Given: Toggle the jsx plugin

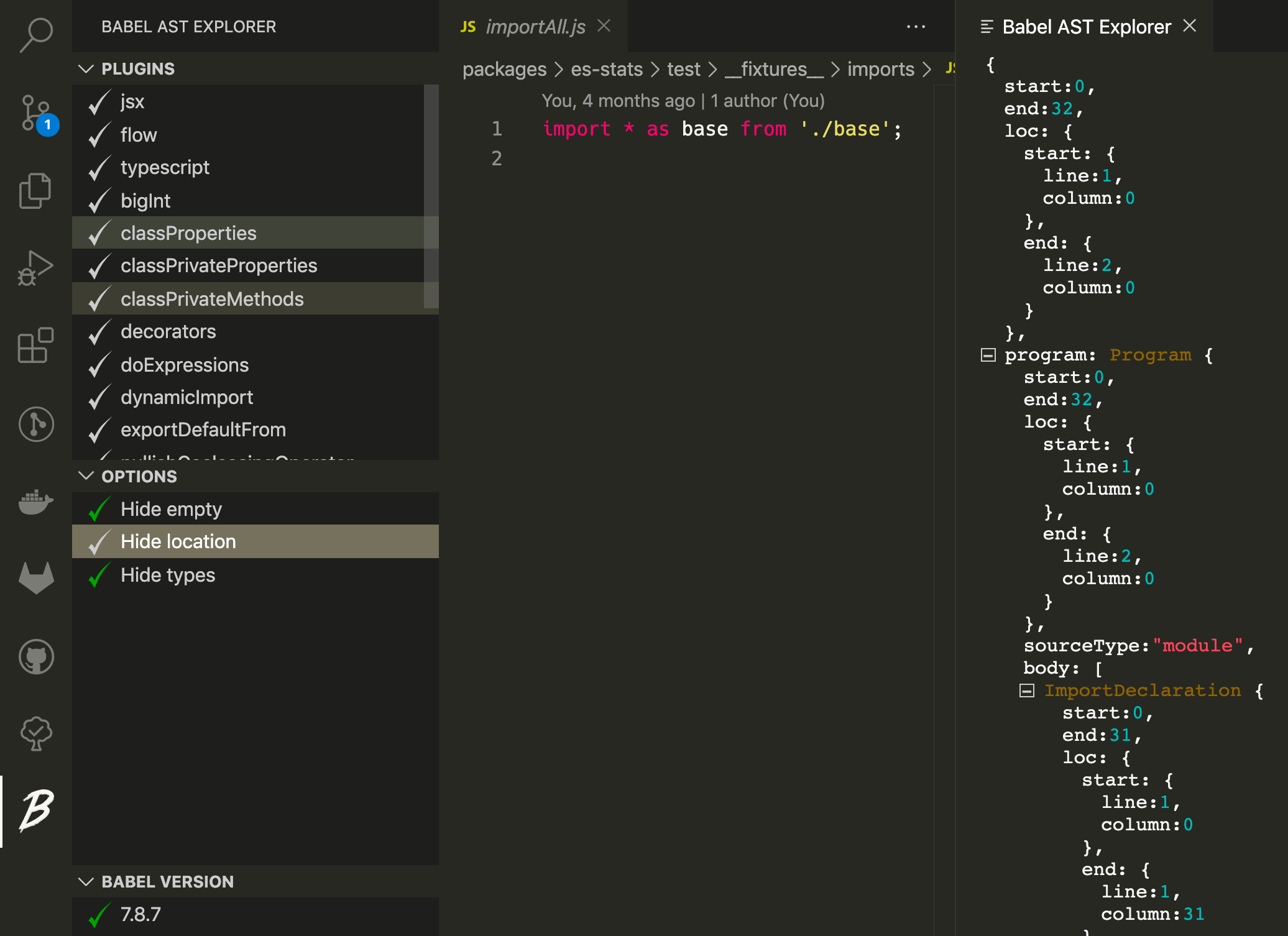Looking at the screenshot, I should click(x=255, y=101).
